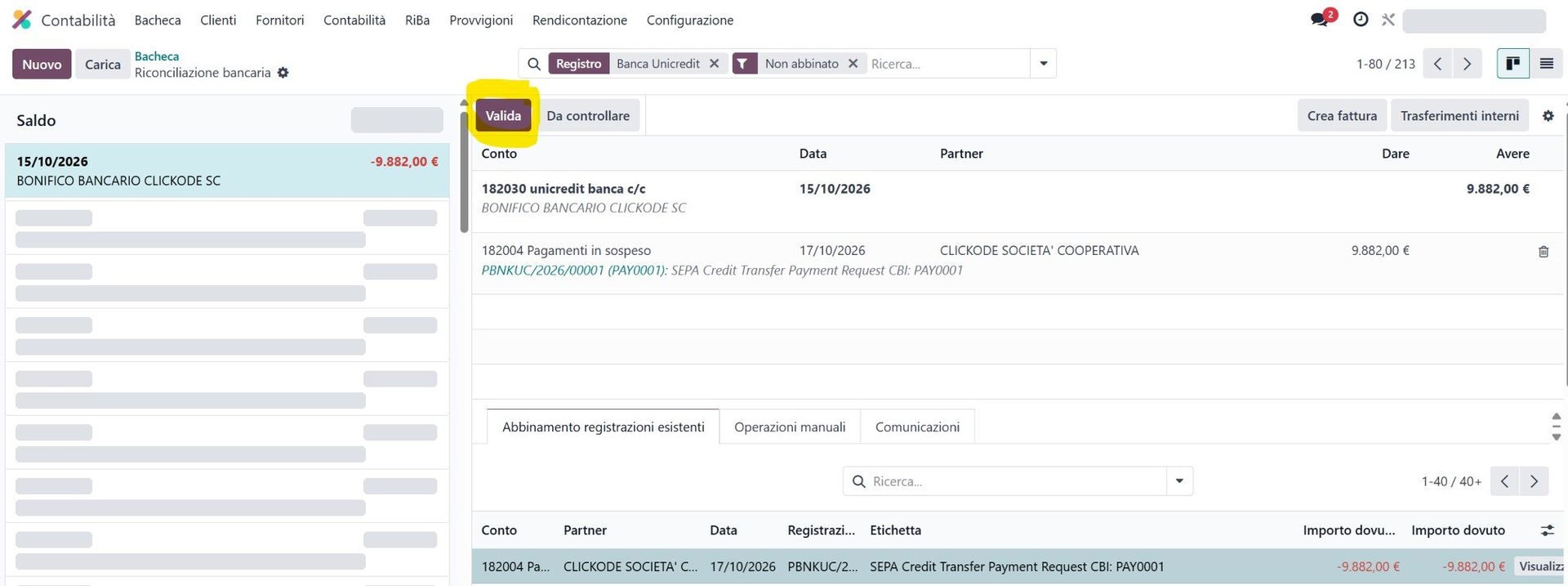The height and width of the screenshot is (586, 1568).
Task: Remove the Non abbinato filter
Action: (853, 64)
